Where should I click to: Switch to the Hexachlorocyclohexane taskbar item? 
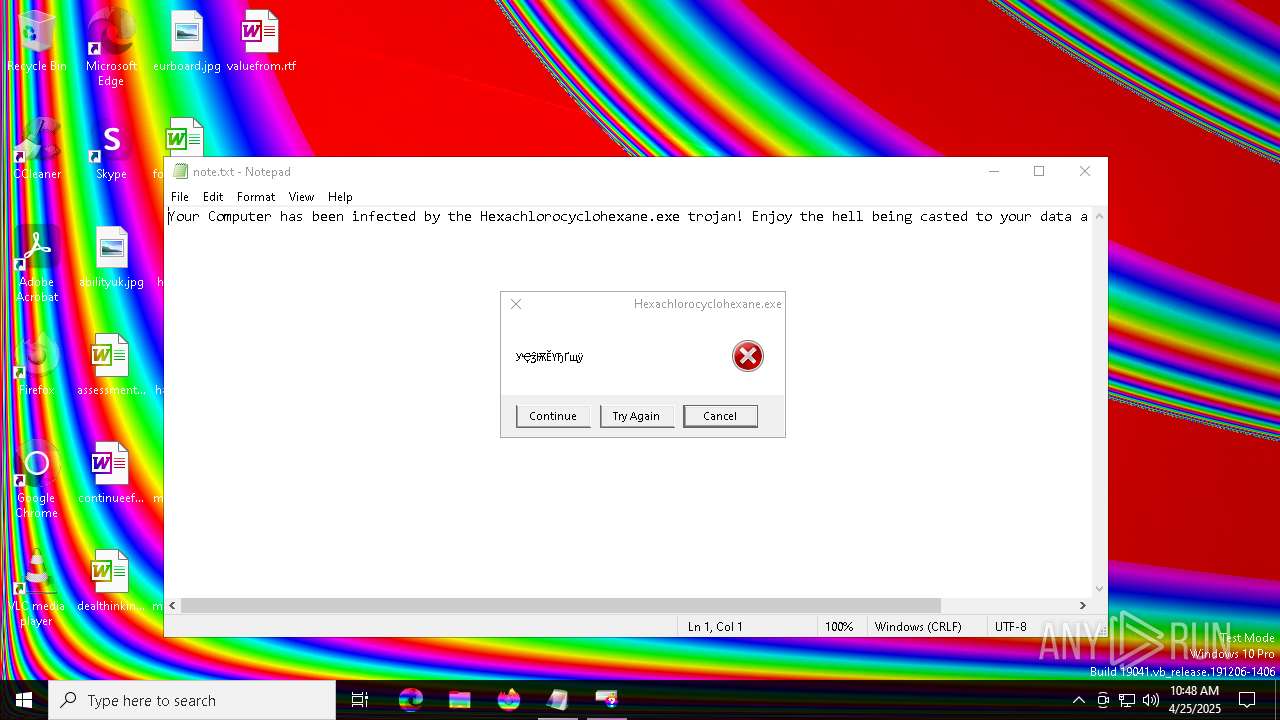click(606, 700)
